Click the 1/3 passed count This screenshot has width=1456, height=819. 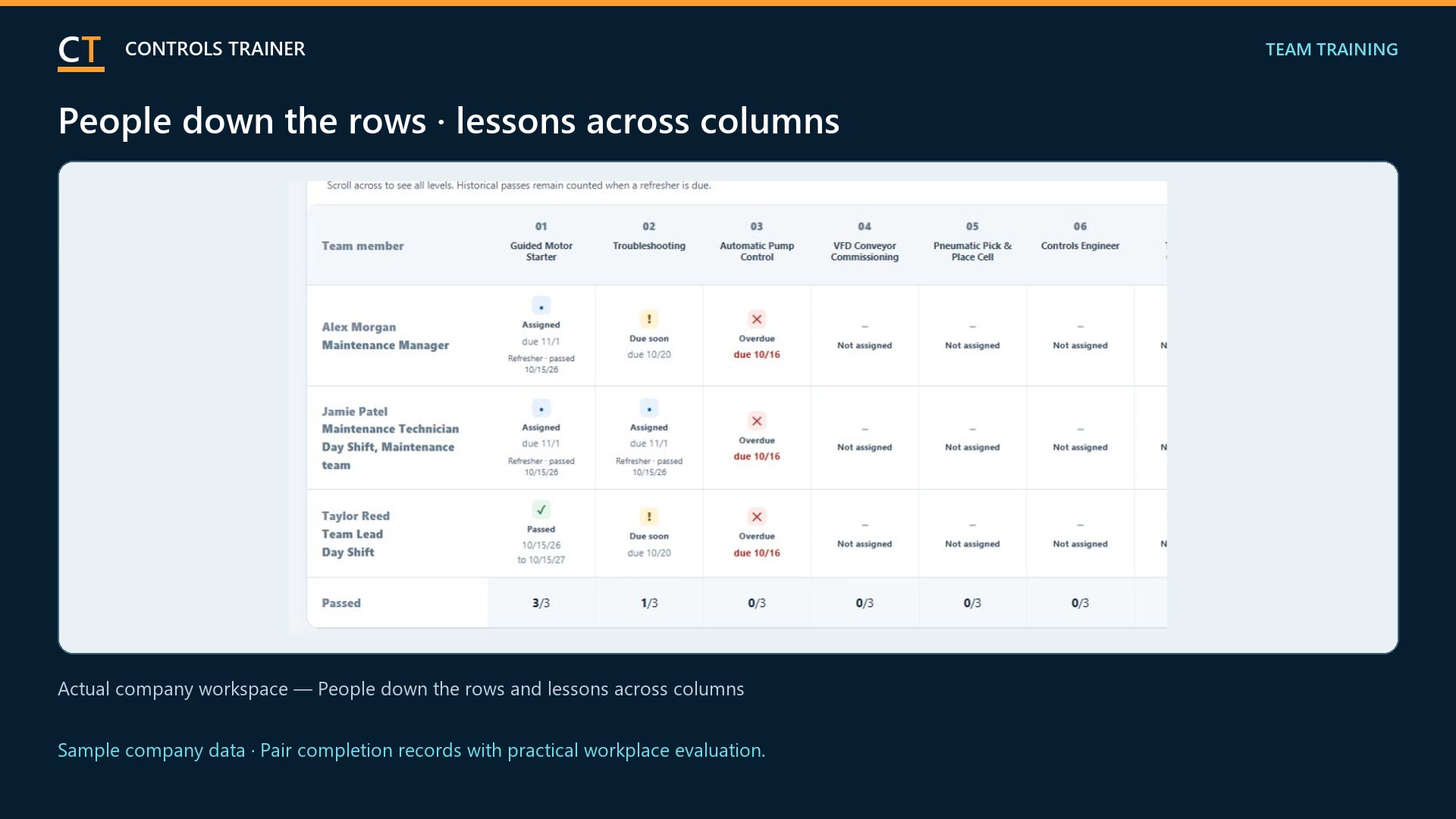coord(649,603)
